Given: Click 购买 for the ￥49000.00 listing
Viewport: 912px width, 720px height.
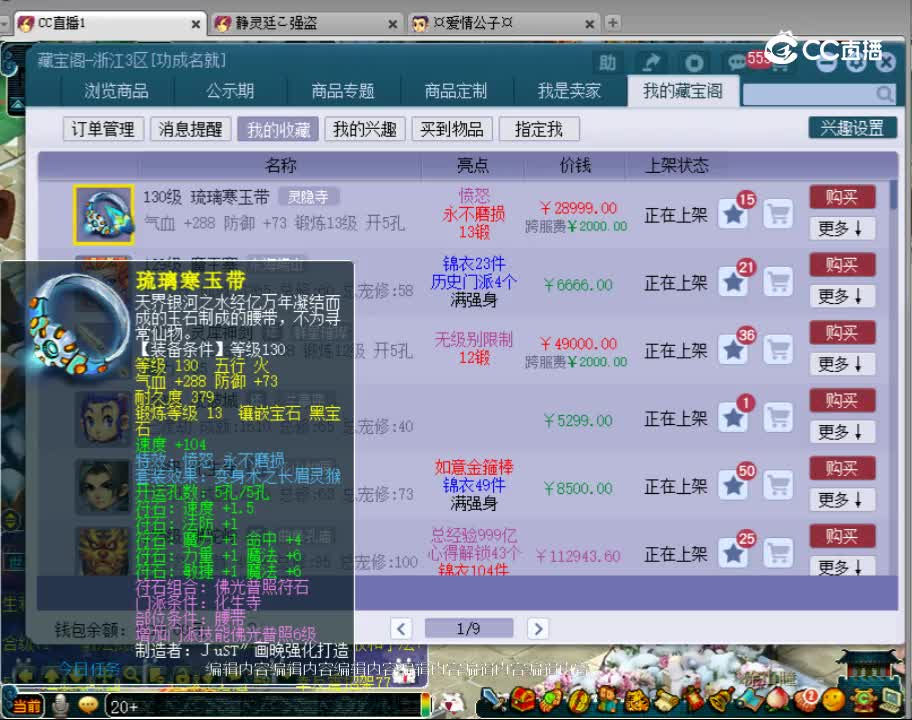Looking at the screenshot, I should pos(842,333).
